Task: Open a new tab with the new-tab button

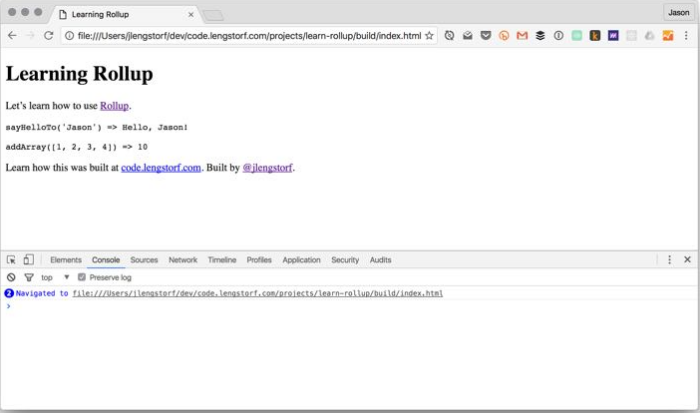Action: 213,16
